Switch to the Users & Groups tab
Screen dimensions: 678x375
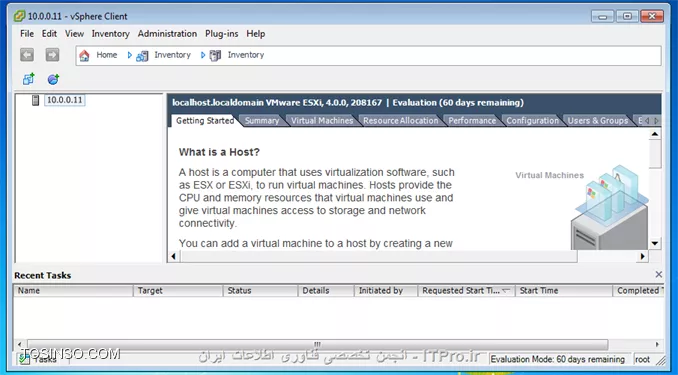tap(598, 121)
